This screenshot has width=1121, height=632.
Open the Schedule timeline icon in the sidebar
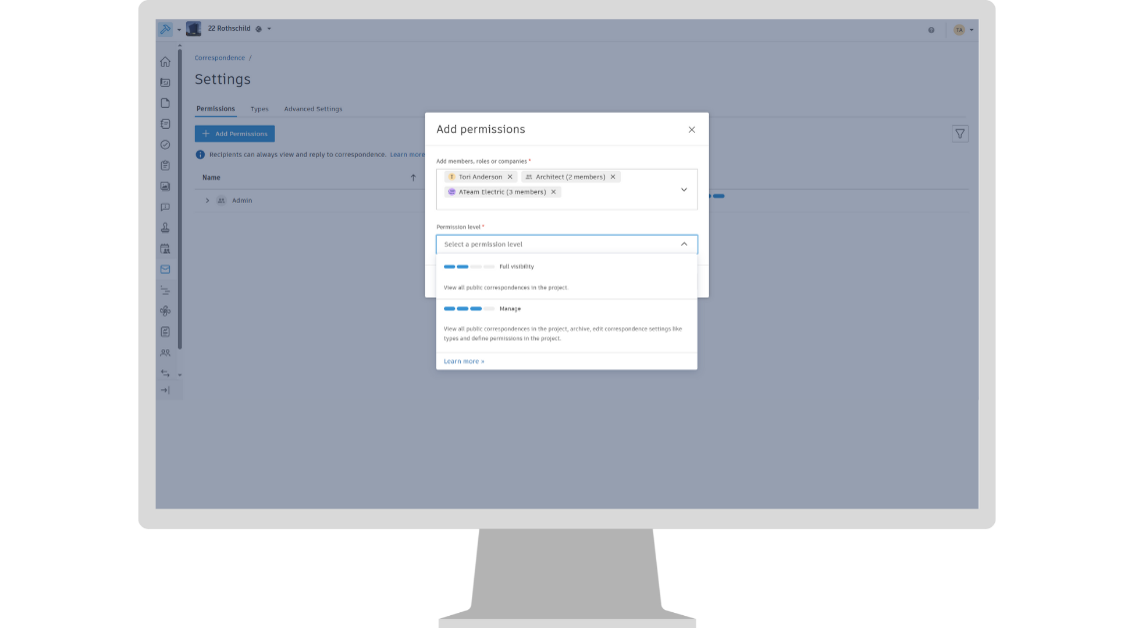(165, 290)
